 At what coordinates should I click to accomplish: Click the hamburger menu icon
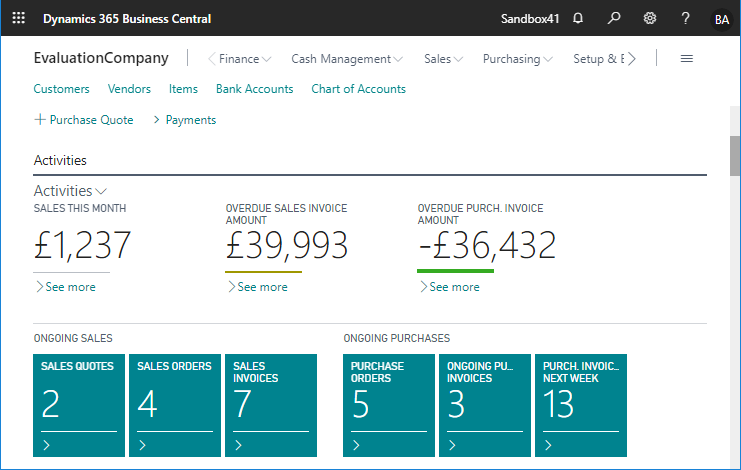[x=687, y=59]
